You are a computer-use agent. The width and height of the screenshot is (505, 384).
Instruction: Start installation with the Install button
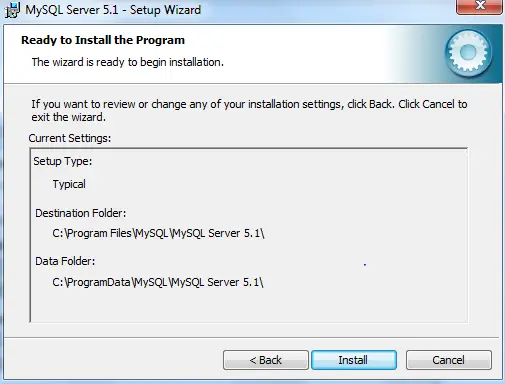354,360
